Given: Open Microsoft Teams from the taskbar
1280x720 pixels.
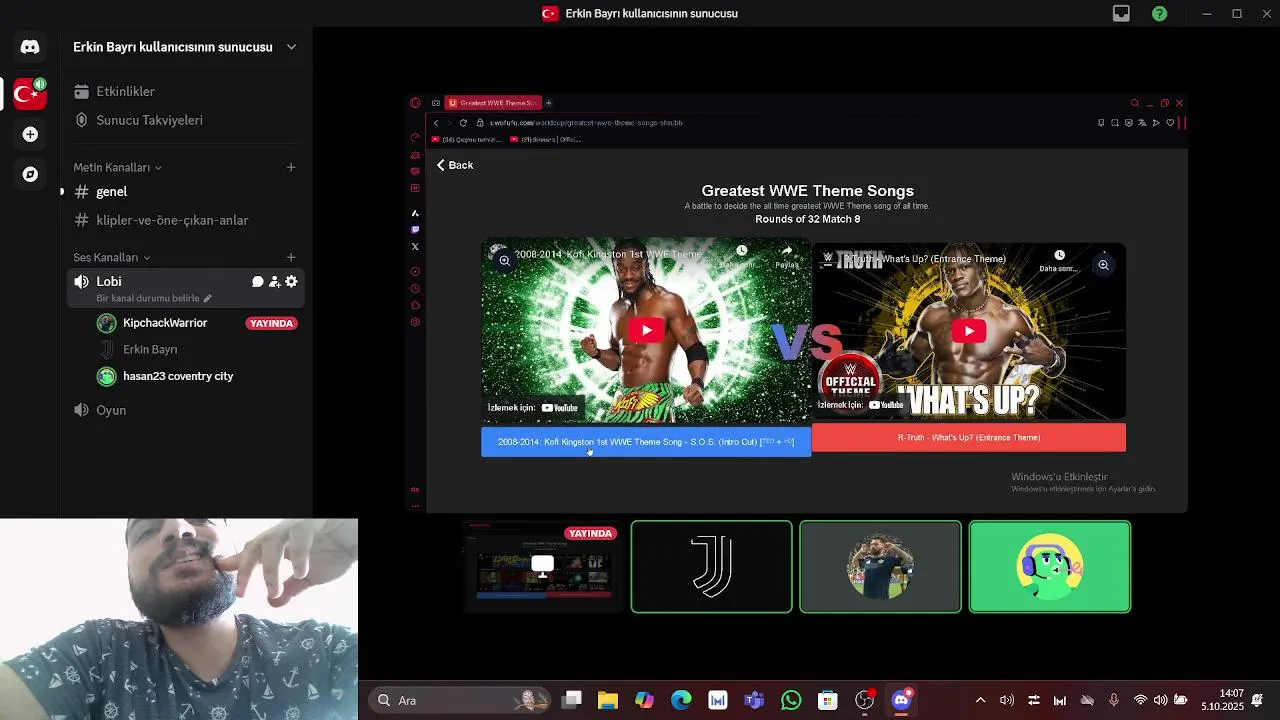Looking at the screenshot, I should (754, 700).
